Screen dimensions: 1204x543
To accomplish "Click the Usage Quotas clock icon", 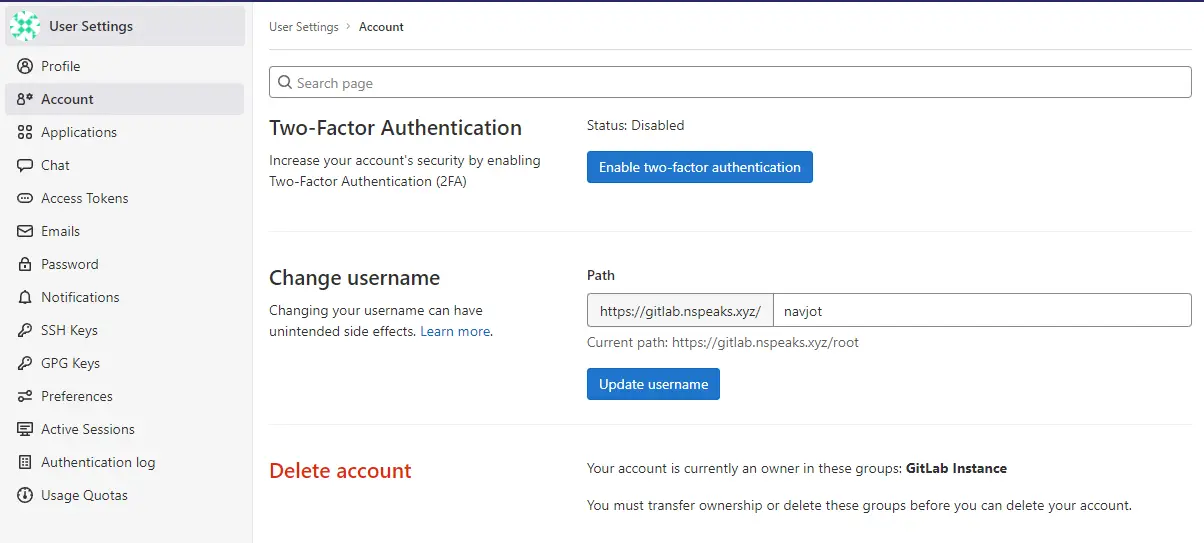I will tap(24, 495).
